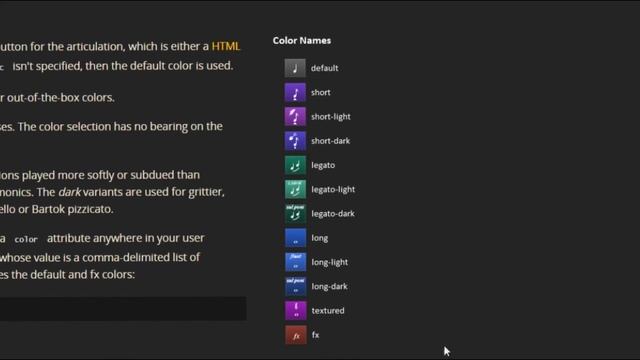
Task: Click the legato color articulation icon
Action: (295, 165)
